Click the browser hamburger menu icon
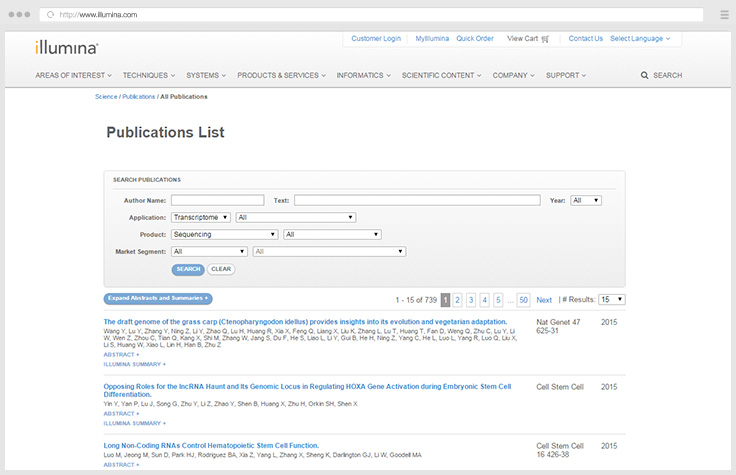736x475 pixels. pyautogui.click(x=723, y=15)
